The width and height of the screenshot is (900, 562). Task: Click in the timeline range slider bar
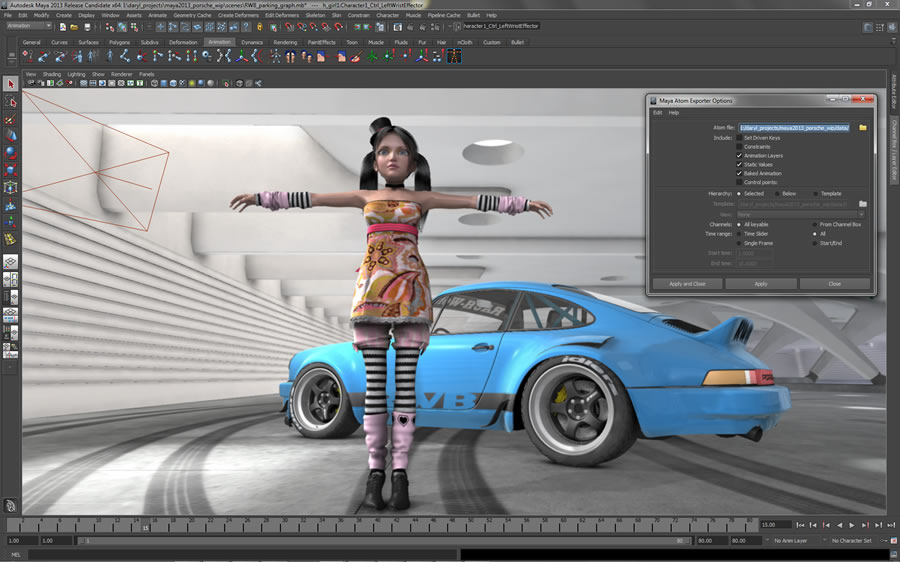point(380,541)
